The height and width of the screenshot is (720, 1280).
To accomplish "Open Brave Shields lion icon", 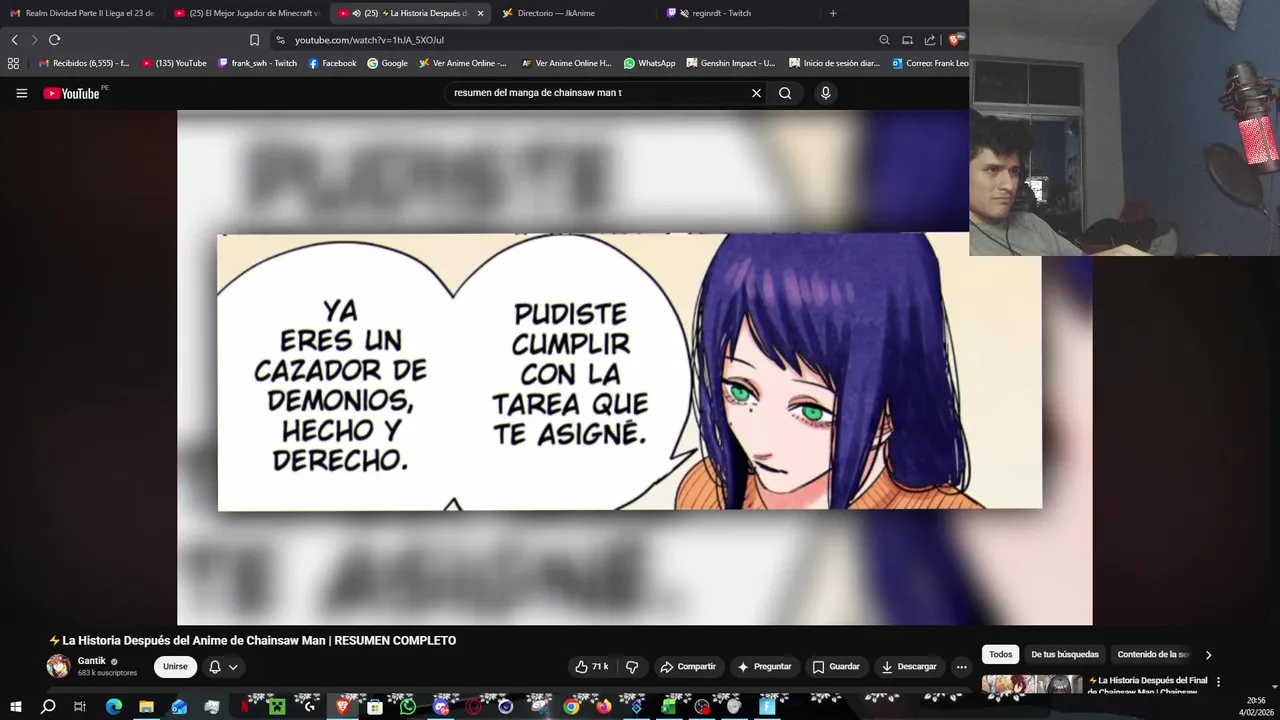I will (x=956, y=40).
